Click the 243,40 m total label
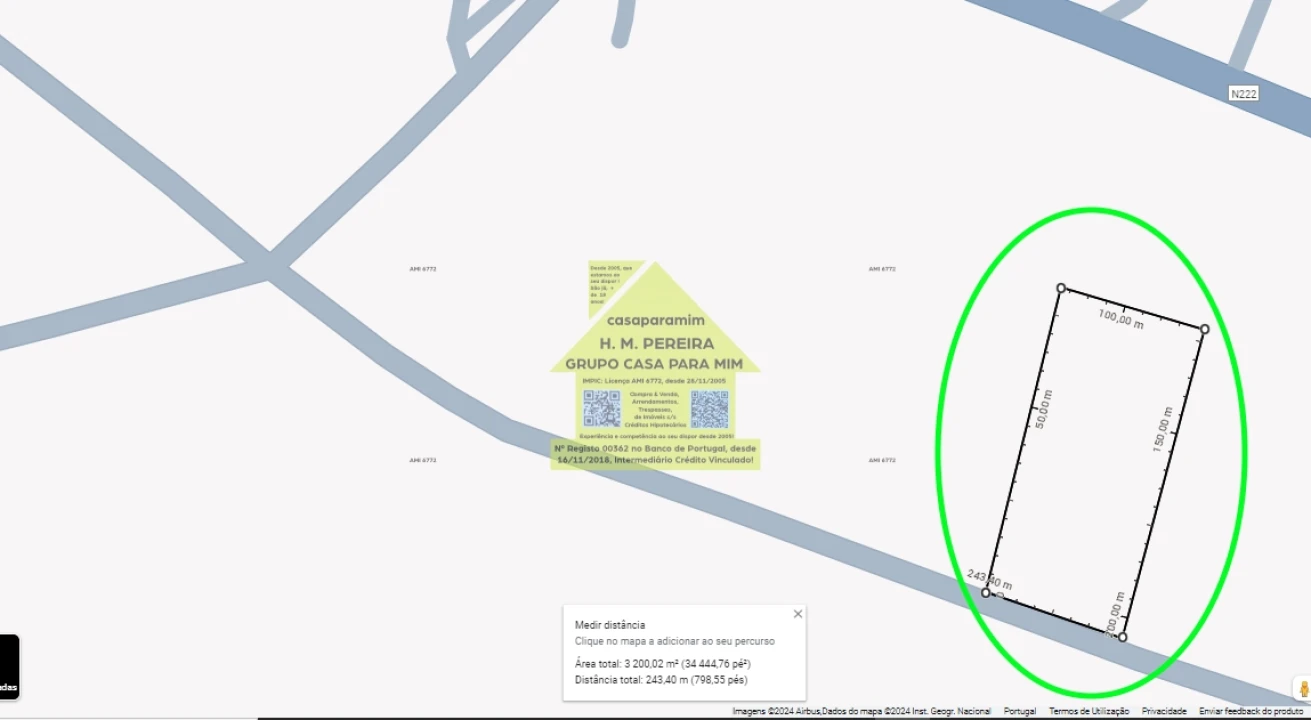Screen dimensions: 1311x720 pyautogui.click(x=989, y=580)
